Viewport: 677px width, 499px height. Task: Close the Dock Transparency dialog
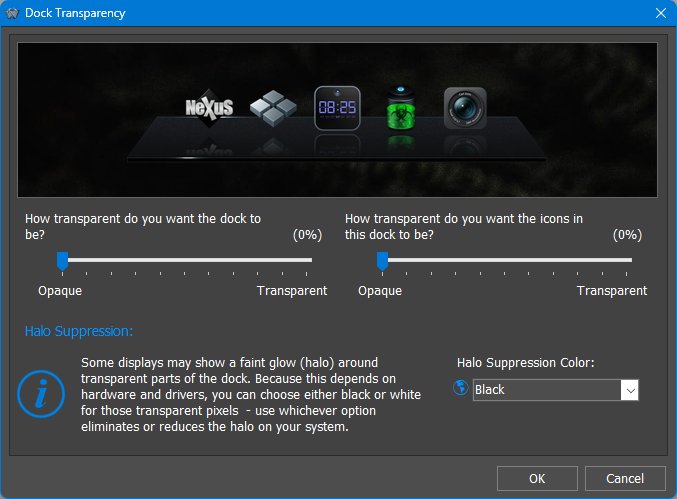(661, 13)
